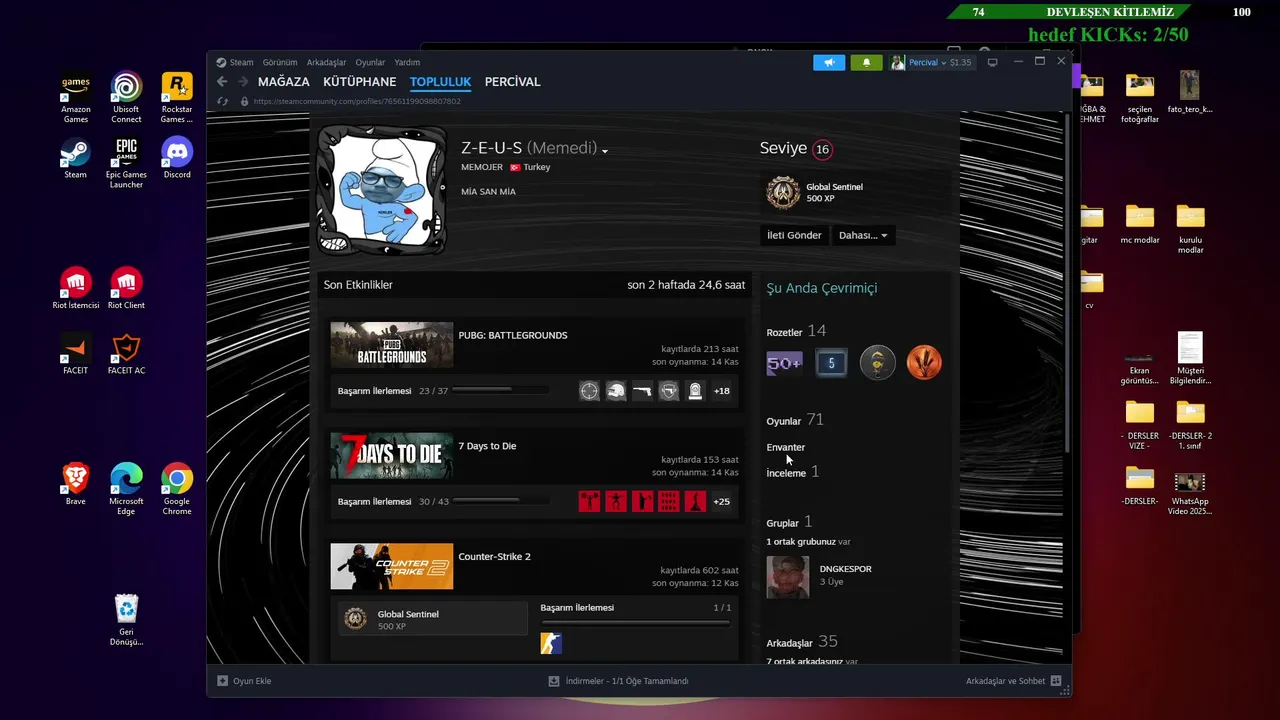The height and width of the screenshot is (720, 1280).
Task: Send a message with İleti Gönder
Action: pos(794,235)
